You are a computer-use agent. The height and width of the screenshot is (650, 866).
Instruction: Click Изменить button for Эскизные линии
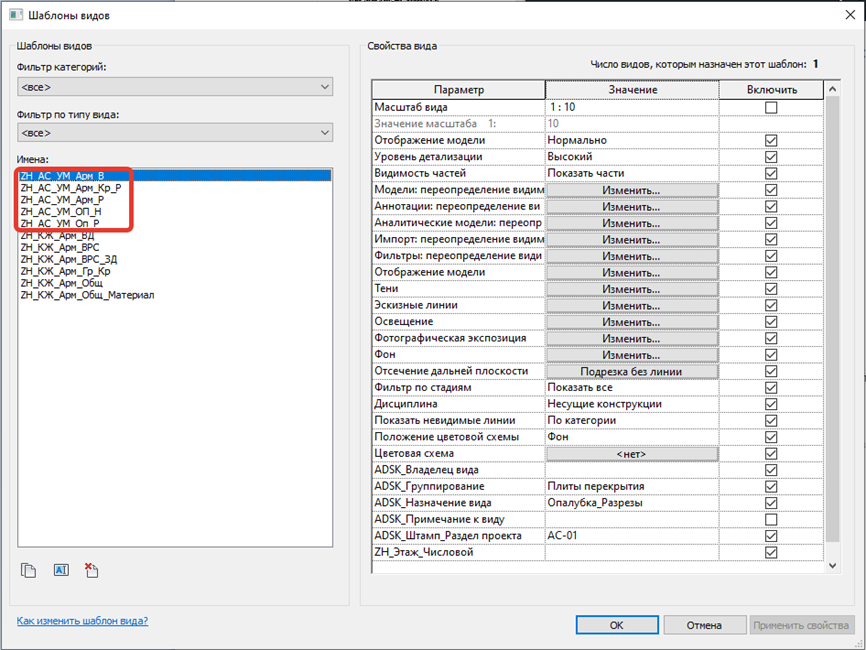tap(632, 305)
